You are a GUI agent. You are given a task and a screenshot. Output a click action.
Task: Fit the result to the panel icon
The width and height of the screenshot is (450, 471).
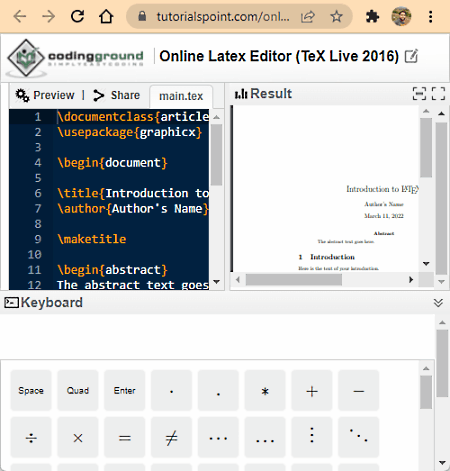point(419,93)
